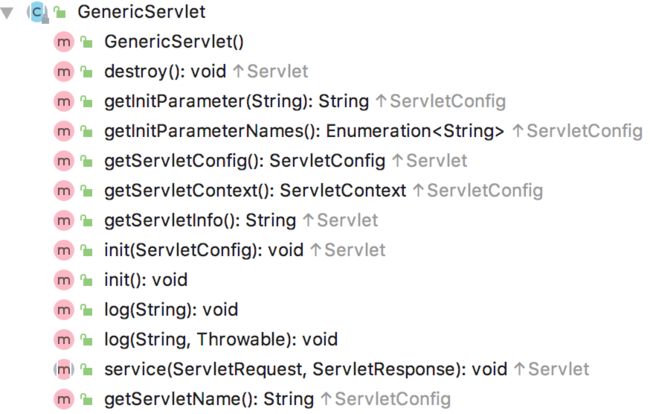650x414 pixels.
Task: Collapse the GenericServlet class node
Action: tap(7, 12)
